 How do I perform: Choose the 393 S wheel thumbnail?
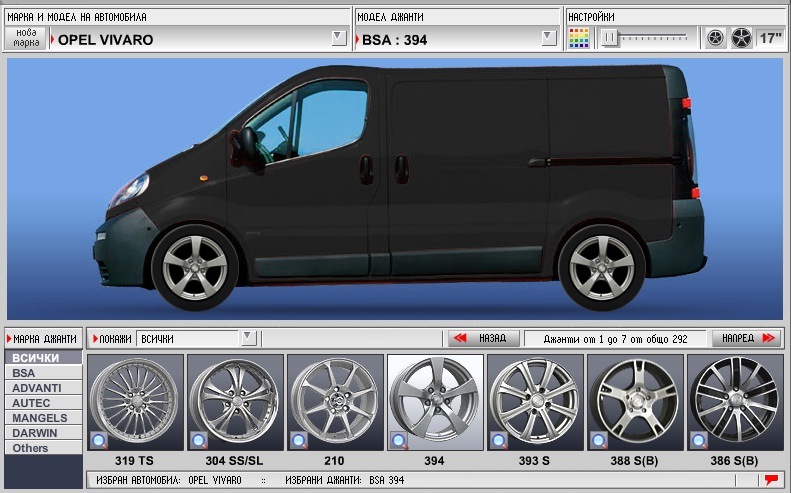tap(535, 402)
